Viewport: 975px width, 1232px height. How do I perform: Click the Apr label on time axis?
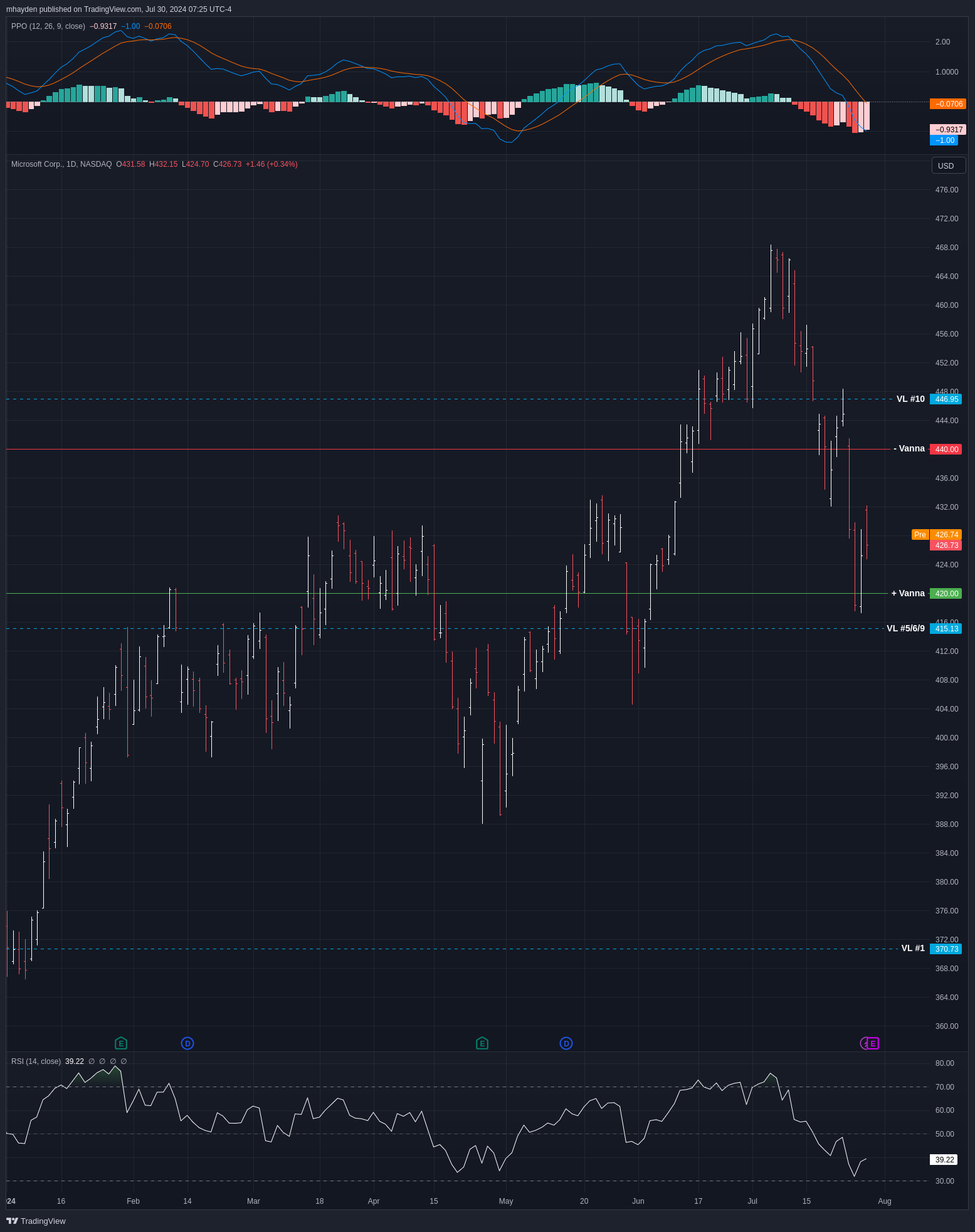tap(374, 1201)
